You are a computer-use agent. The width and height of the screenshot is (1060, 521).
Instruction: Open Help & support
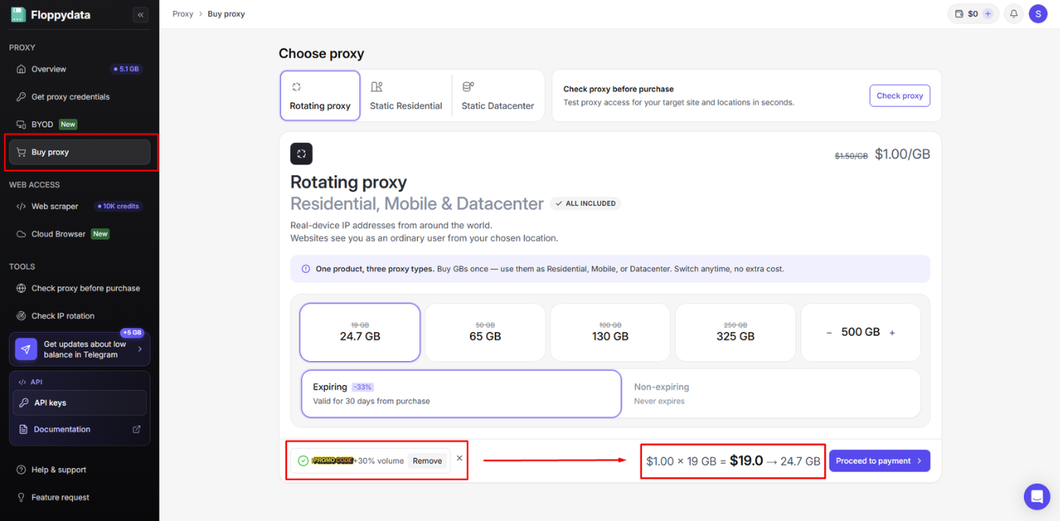pos(80,470)
